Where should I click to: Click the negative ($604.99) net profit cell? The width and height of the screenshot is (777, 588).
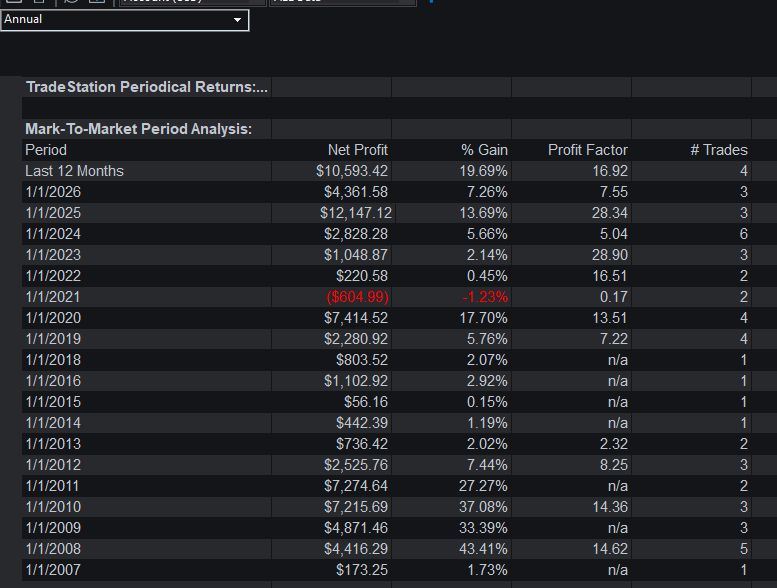pos(357,297)
